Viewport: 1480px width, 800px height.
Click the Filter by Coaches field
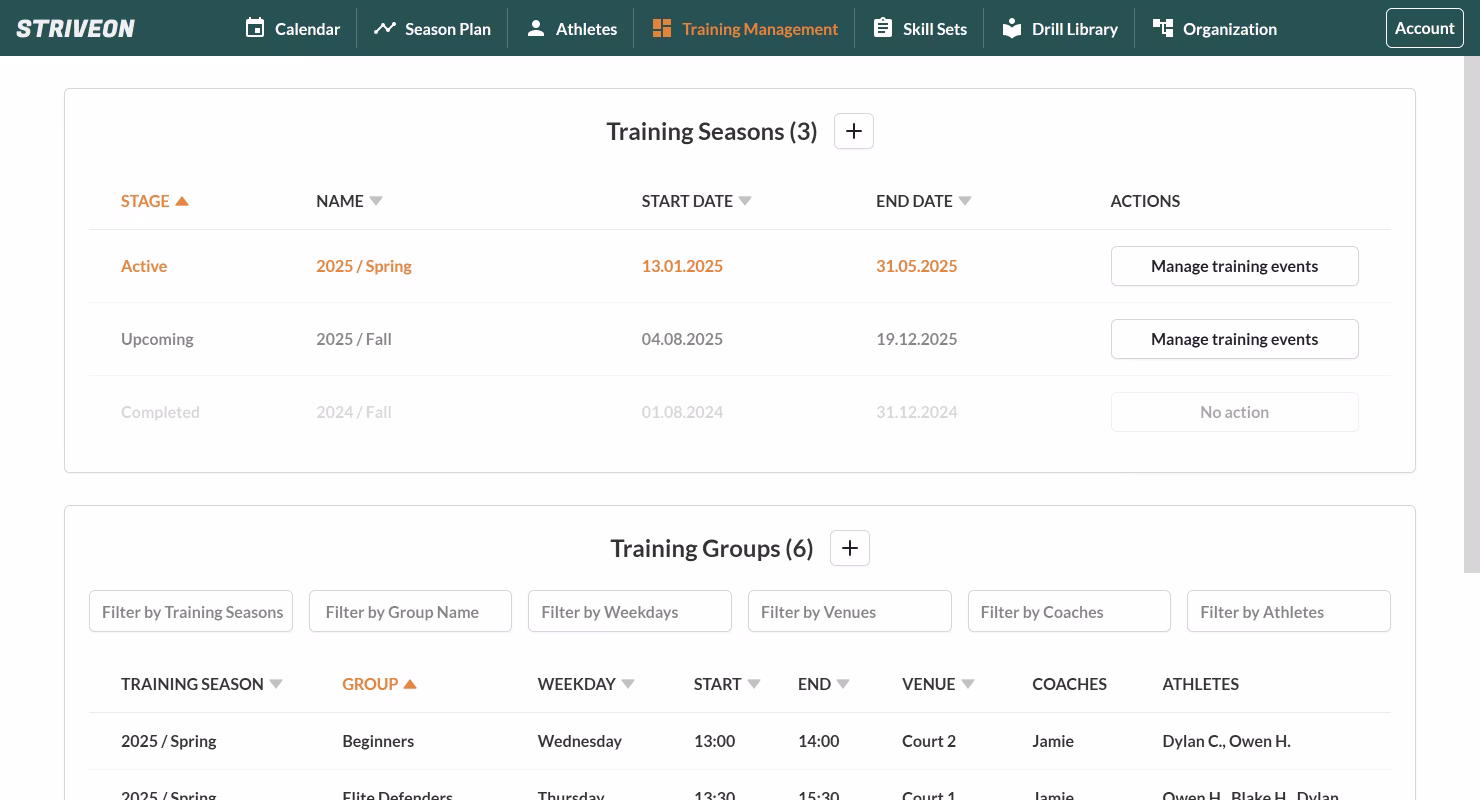pos(1068,612)
